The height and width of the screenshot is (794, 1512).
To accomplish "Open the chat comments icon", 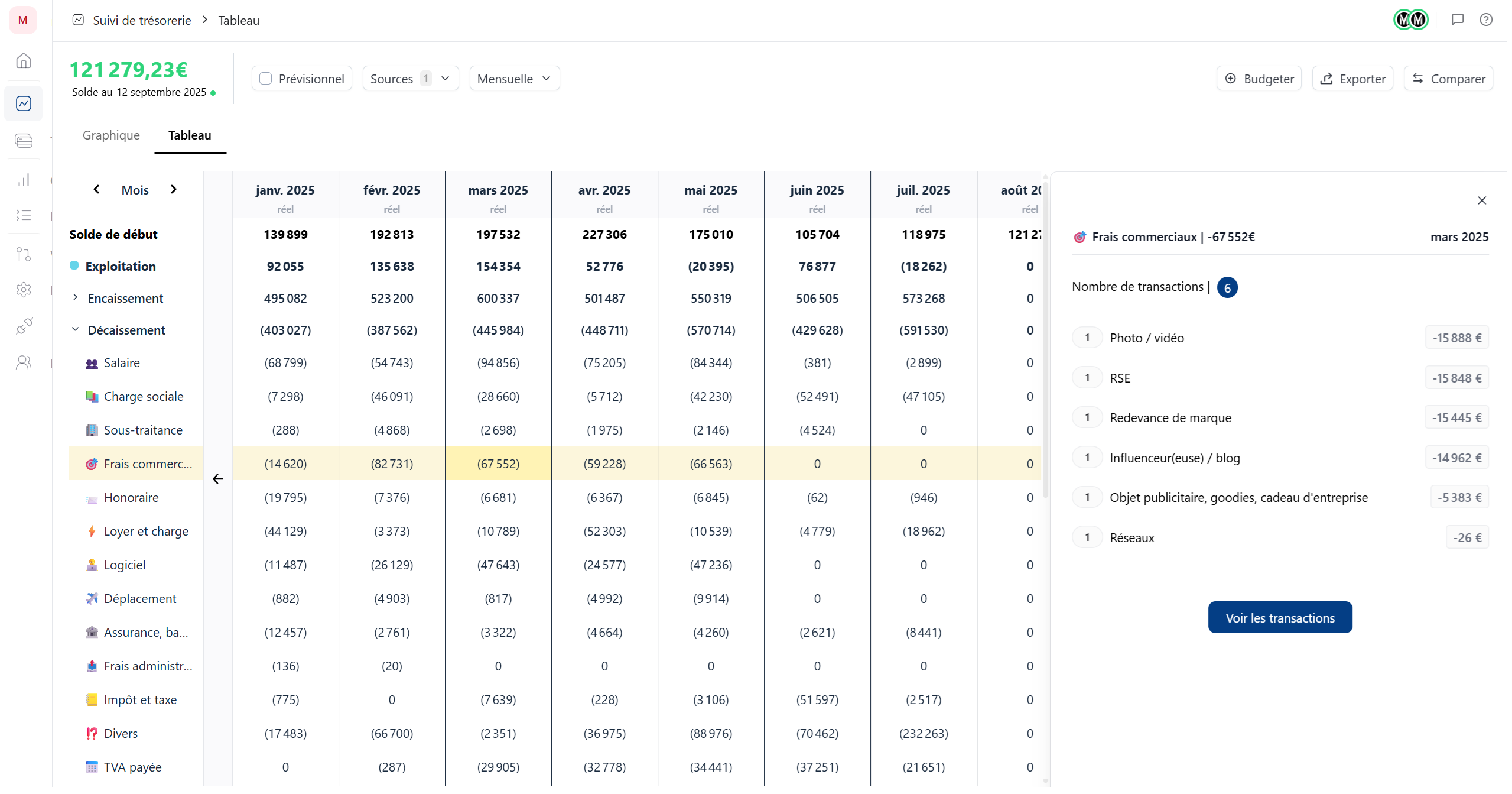I will click(x=1457, y=20).
